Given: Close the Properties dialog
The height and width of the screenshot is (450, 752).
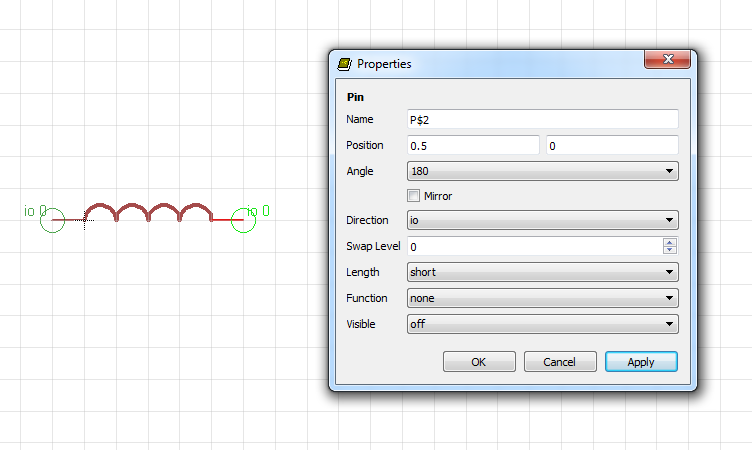Looking at the screenshot, I should 668,59.
